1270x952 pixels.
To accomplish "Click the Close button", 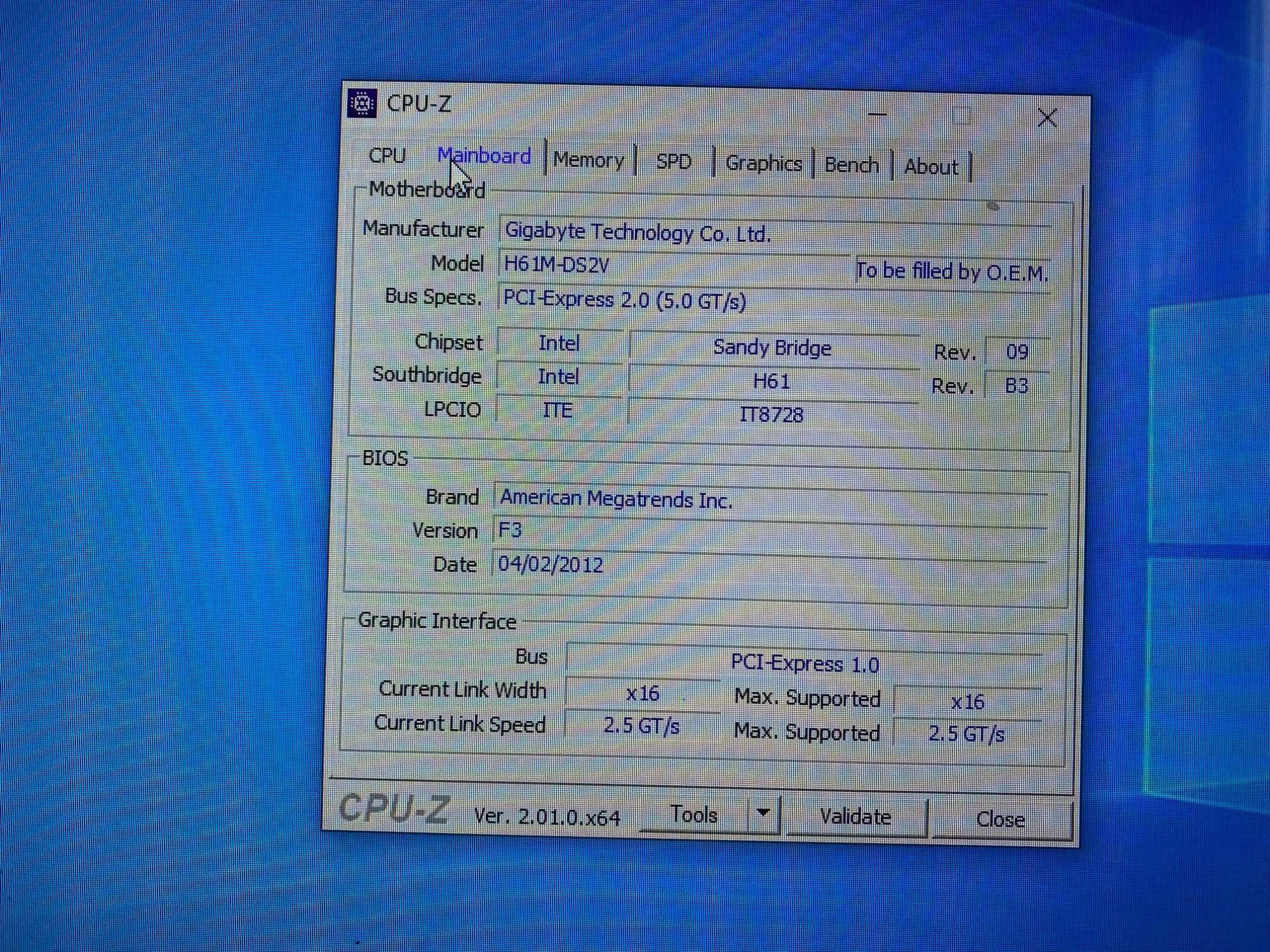I will pyautogui.click(x=1001, y=819).
